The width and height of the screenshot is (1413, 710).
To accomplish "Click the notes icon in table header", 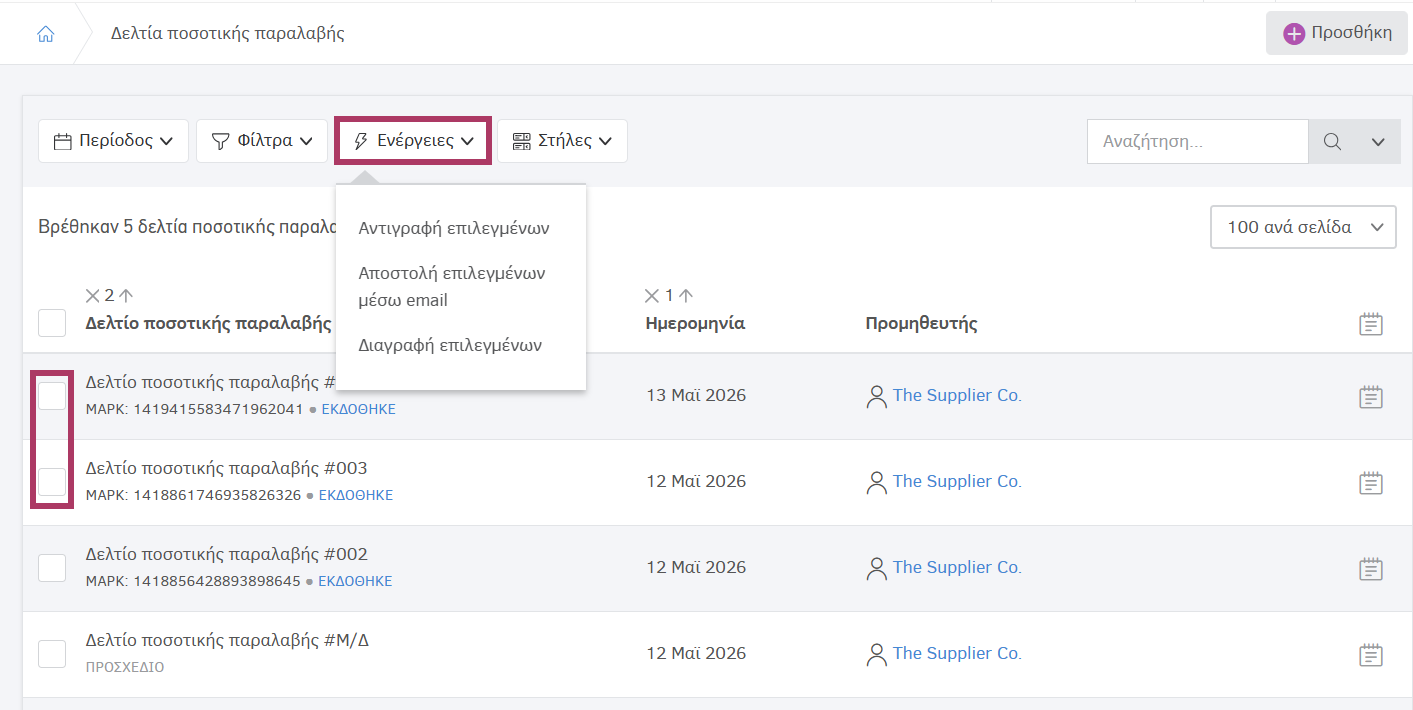I will tap(1371, 323).
